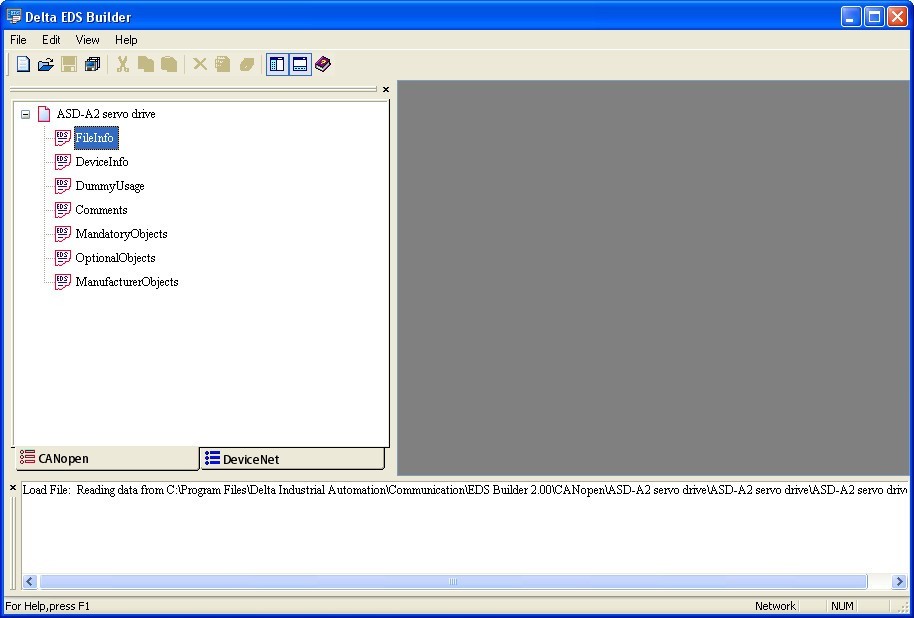
Task: Close the tree panel with its X
Action: point(385,89)
